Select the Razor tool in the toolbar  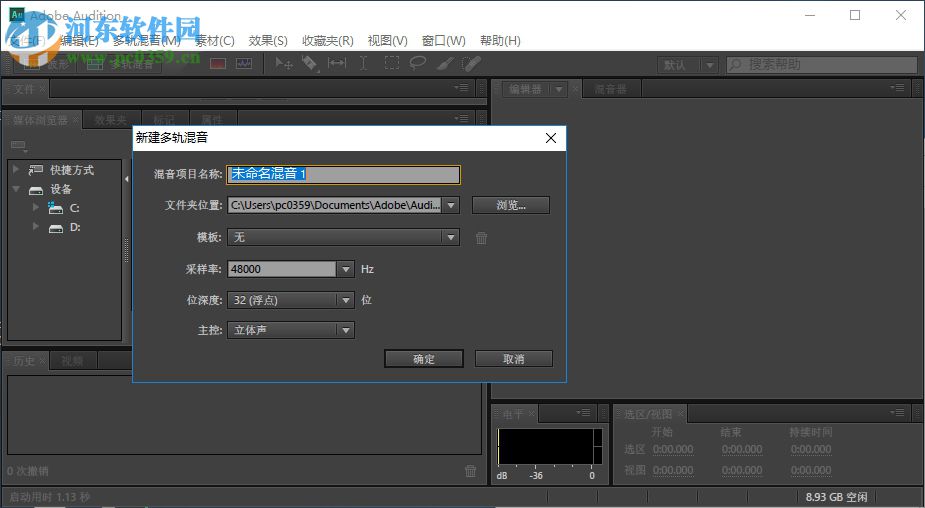[310, 63]
